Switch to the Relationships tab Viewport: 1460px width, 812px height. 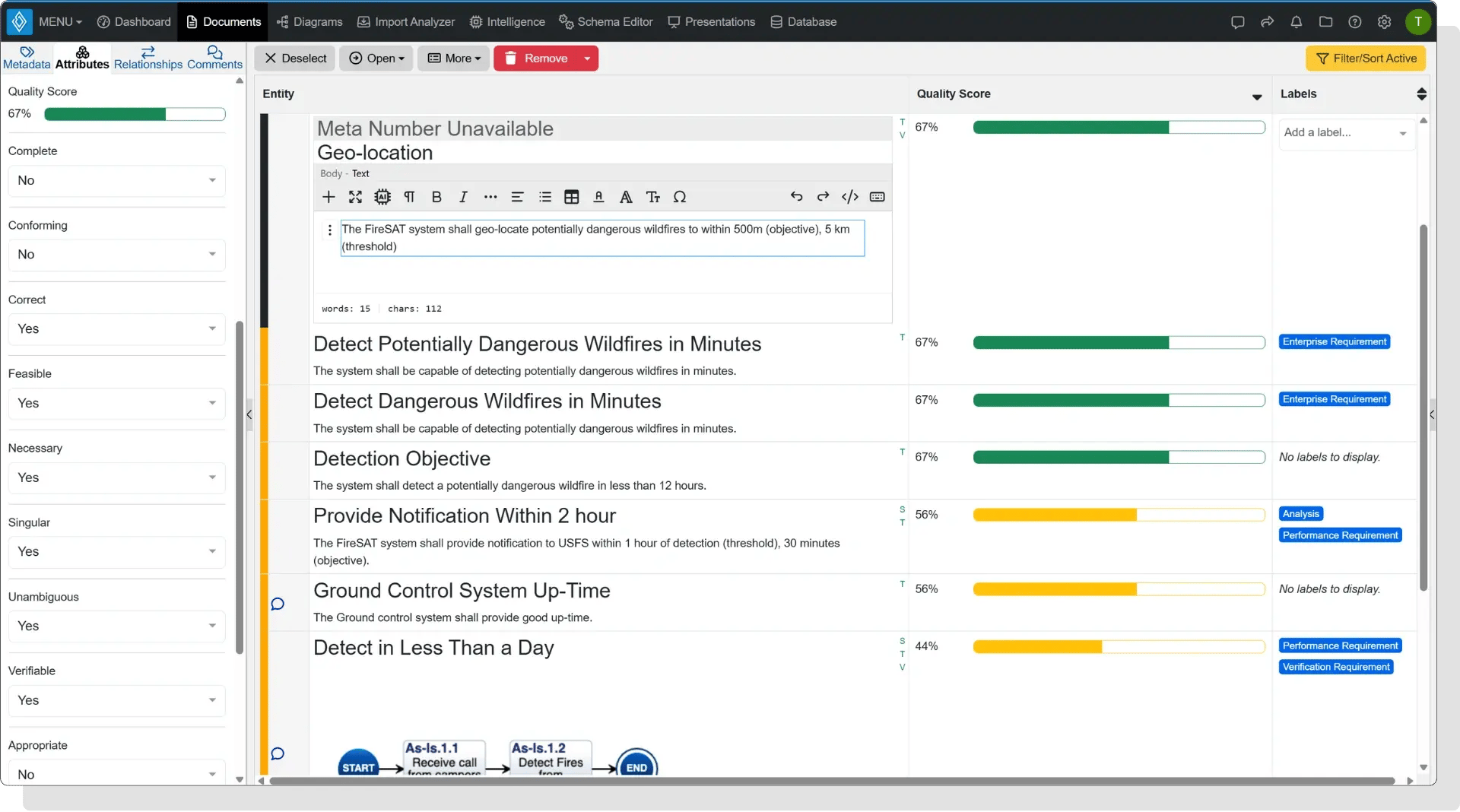pos(148,58)
